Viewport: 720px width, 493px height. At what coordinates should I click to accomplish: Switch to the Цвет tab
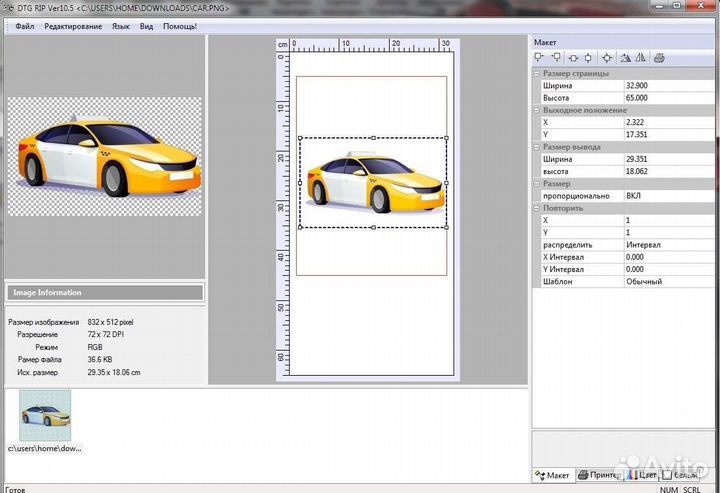pos(643,475)
